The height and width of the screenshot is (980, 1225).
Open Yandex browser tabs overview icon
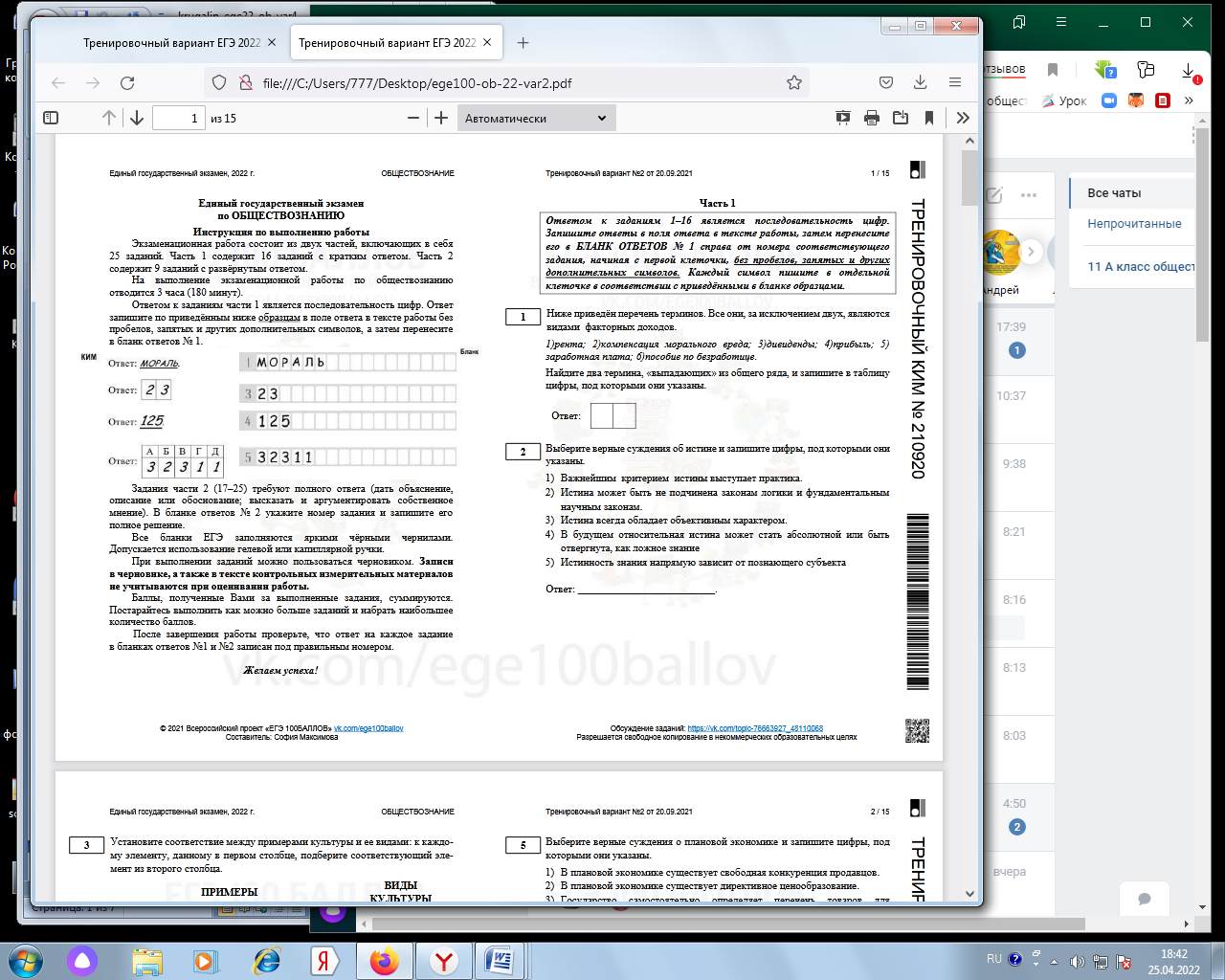click(x=1019, y=22)
